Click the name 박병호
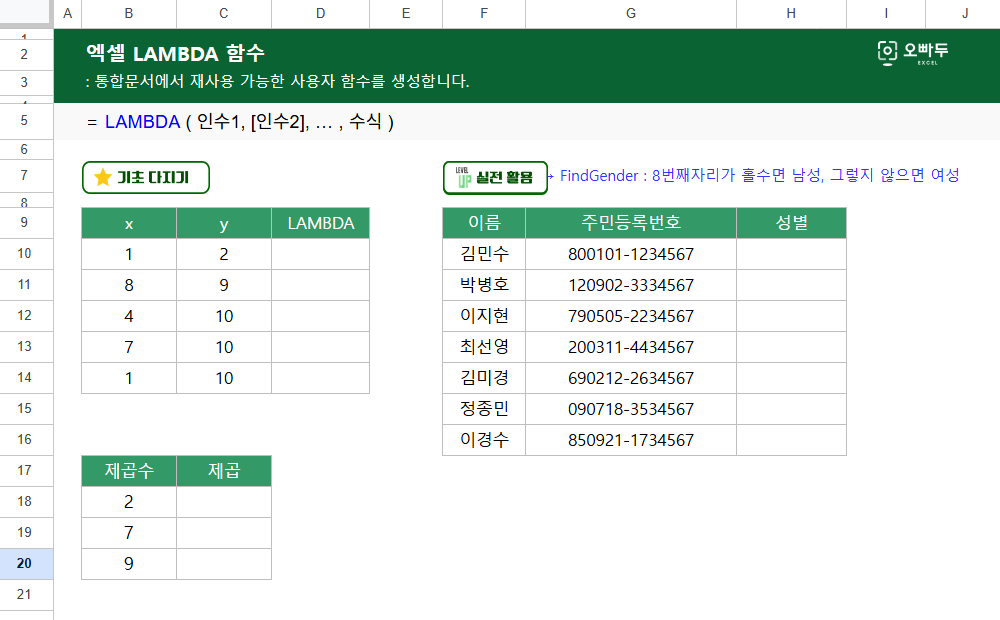Image resolution: width=1000 pixels, height=620 pixels. point(484,284)
